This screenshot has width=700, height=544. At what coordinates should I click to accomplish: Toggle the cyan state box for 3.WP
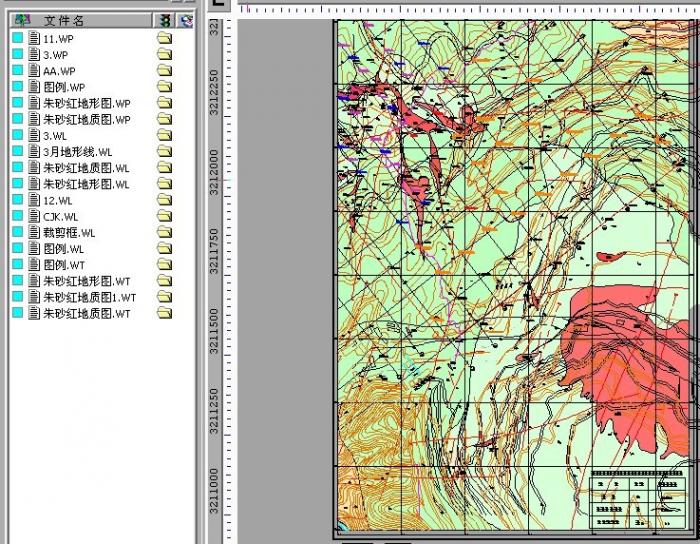click(18, 55)
